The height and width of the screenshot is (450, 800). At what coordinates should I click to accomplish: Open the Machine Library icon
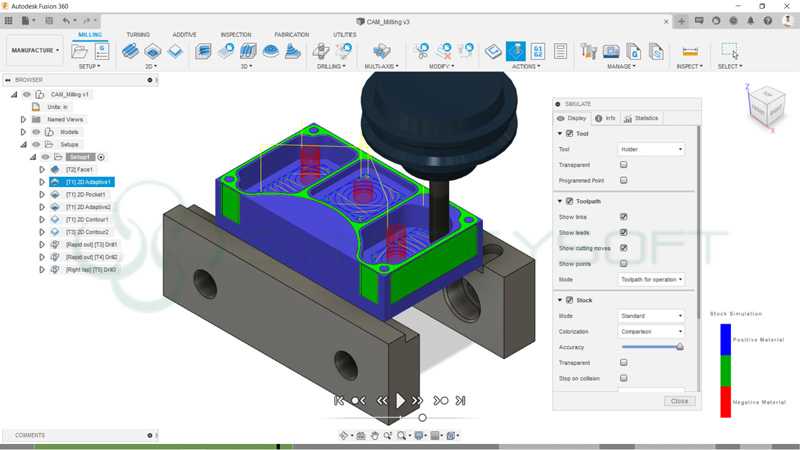tap(611, 51)
